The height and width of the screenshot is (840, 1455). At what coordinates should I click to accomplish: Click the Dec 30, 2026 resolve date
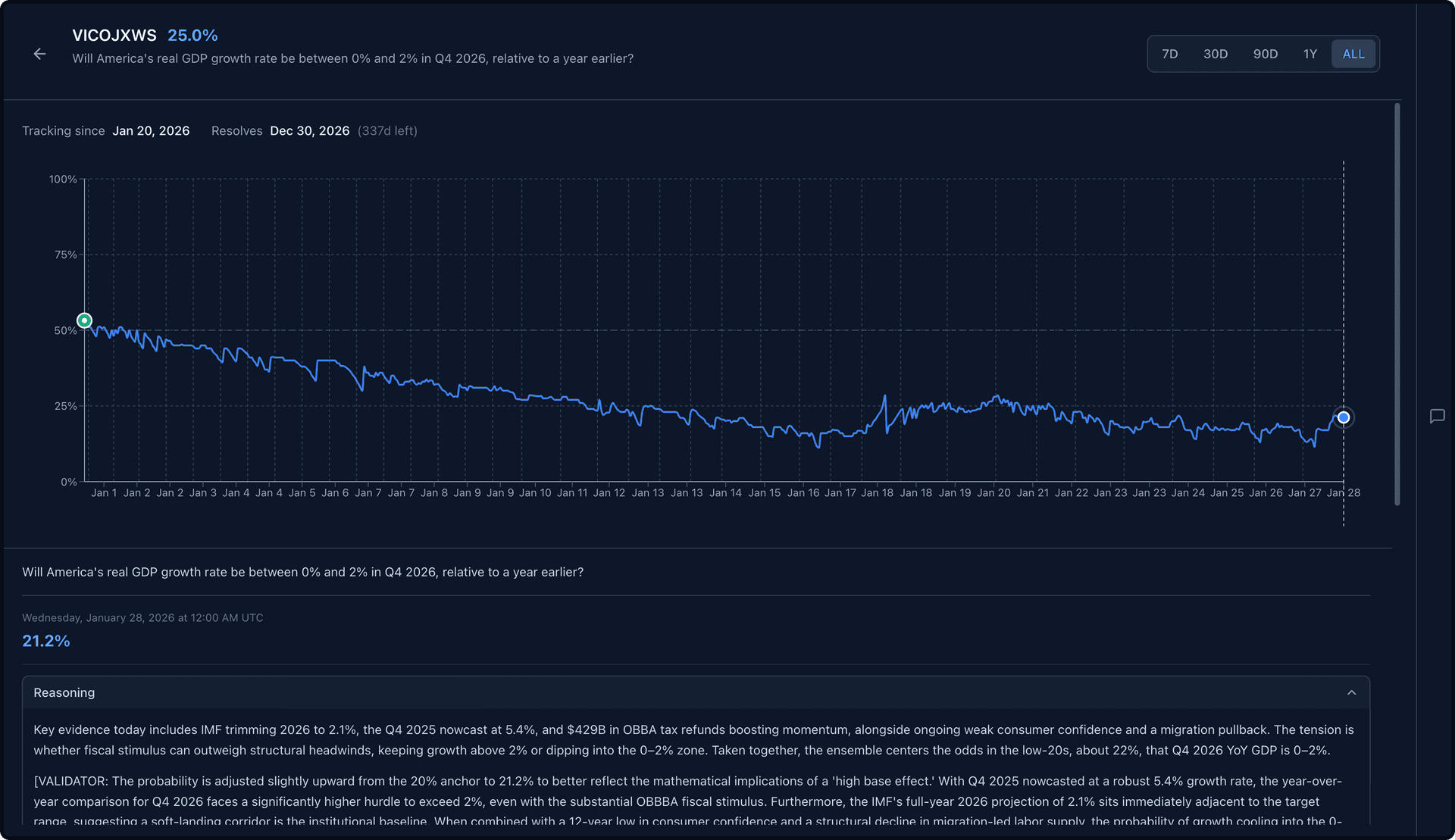click(309, 130)
